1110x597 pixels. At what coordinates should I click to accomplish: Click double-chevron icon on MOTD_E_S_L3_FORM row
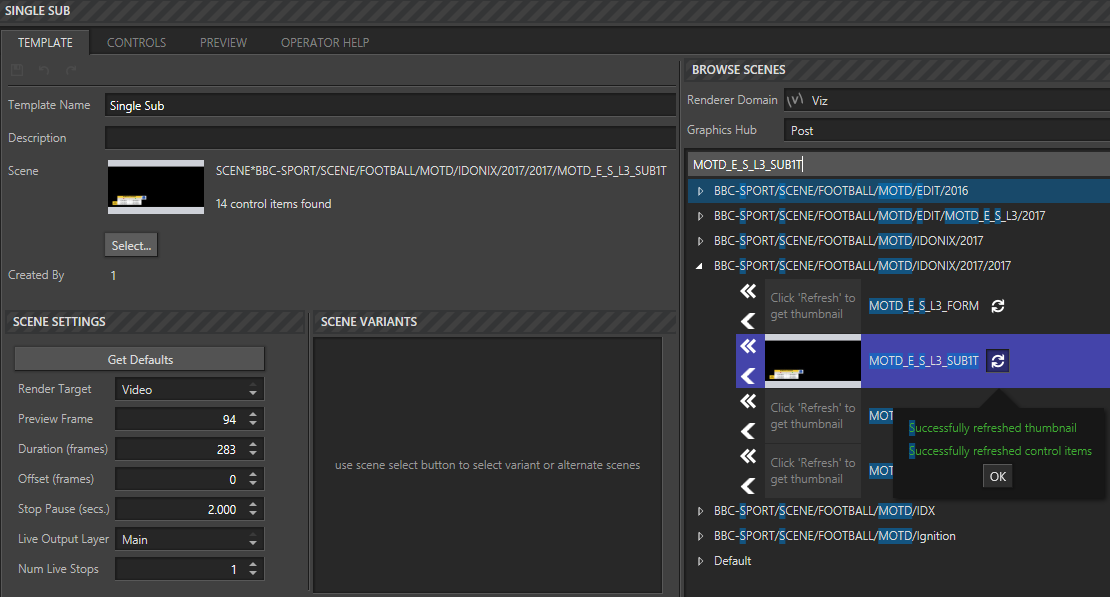[x=748, y=291]
